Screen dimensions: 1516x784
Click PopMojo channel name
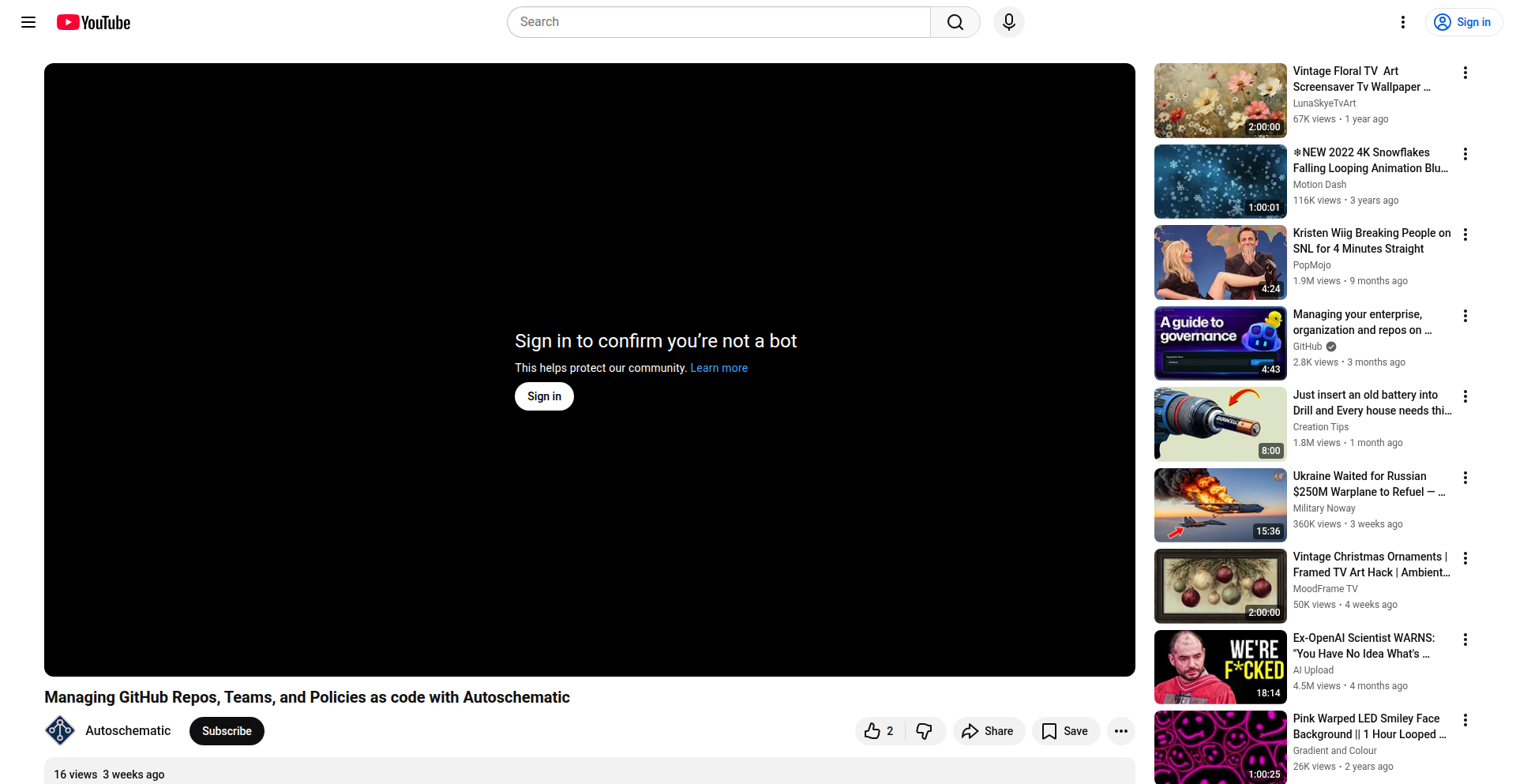1312,265
